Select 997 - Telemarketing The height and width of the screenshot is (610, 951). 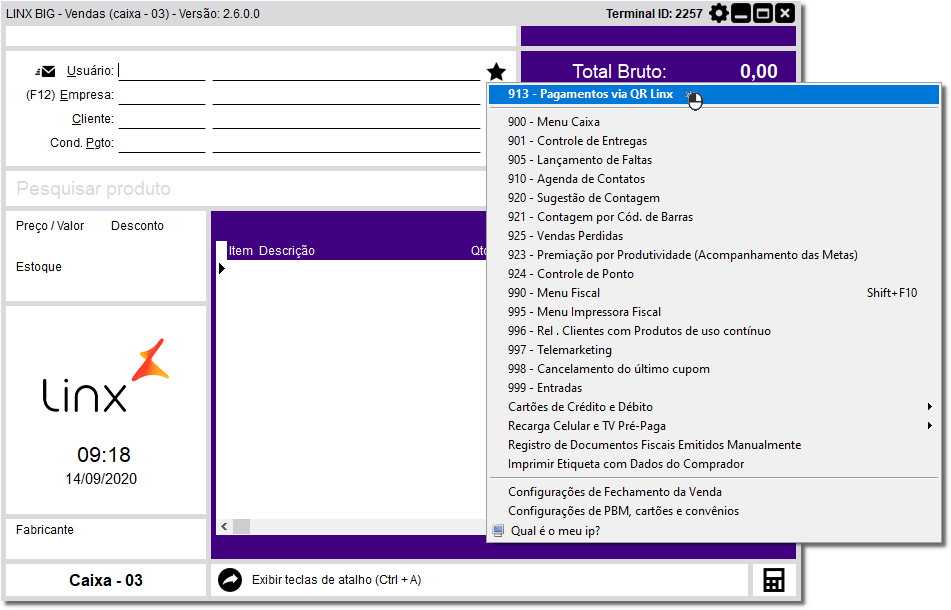click(714, 350)
